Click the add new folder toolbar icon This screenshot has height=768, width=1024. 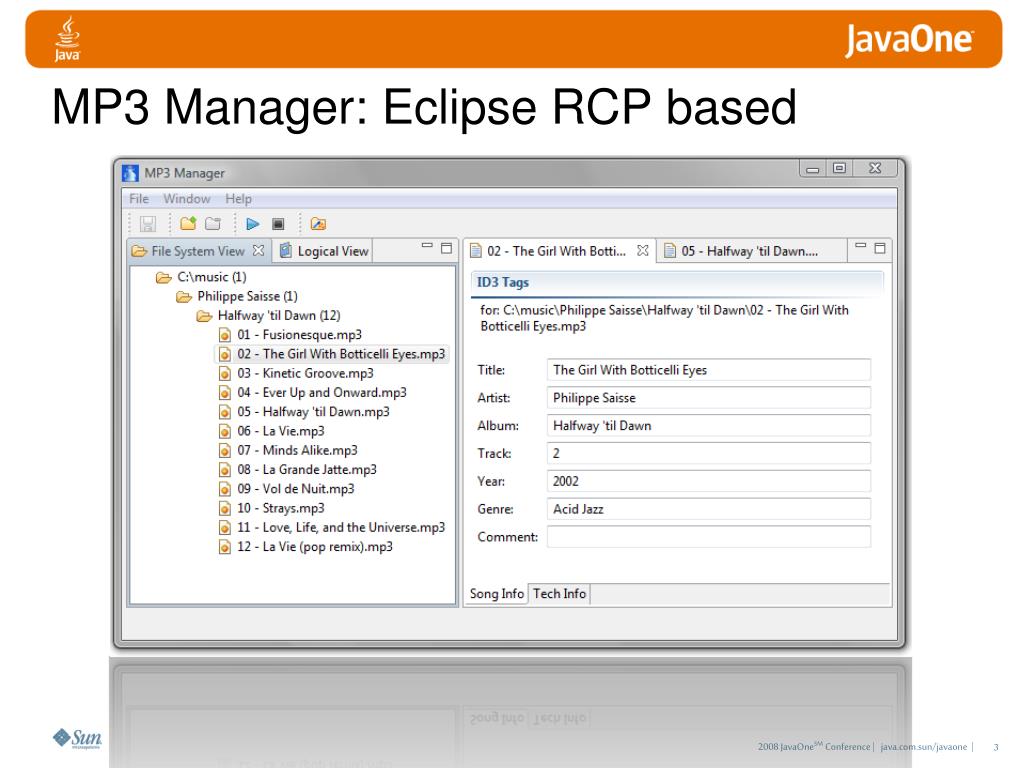click(188, 224)
